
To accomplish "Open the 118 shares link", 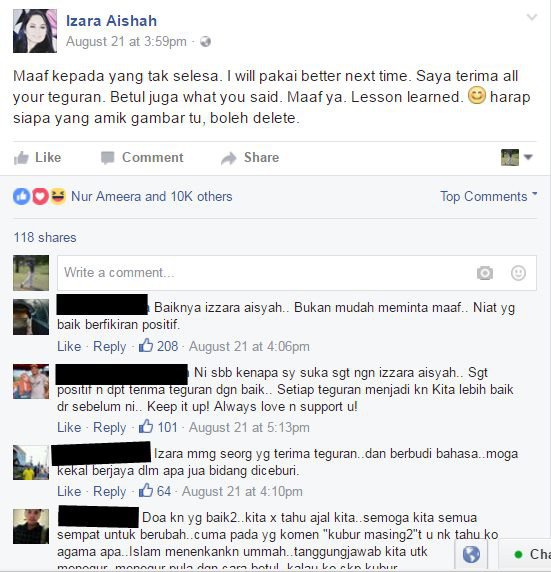I will 45,237.
